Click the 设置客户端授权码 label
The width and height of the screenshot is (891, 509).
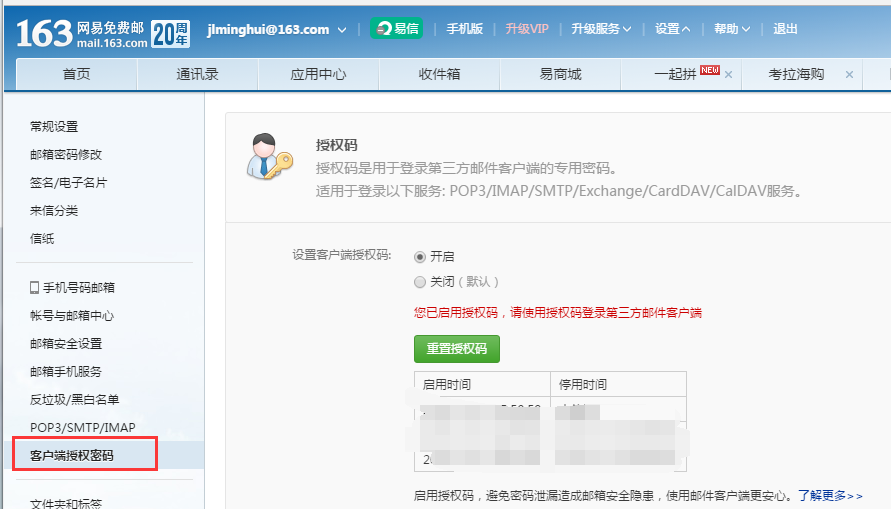coord(342,255)
